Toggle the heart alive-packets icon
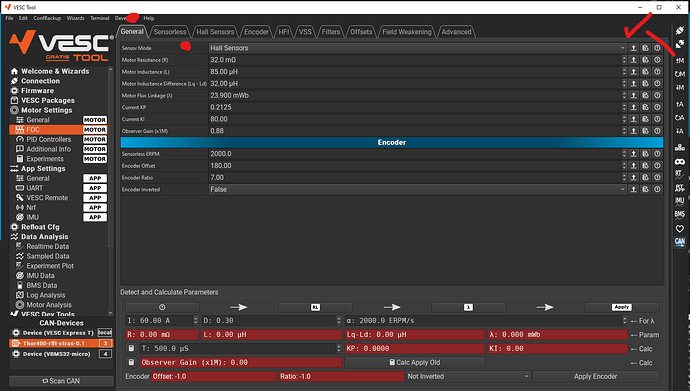 pos(680,228)
